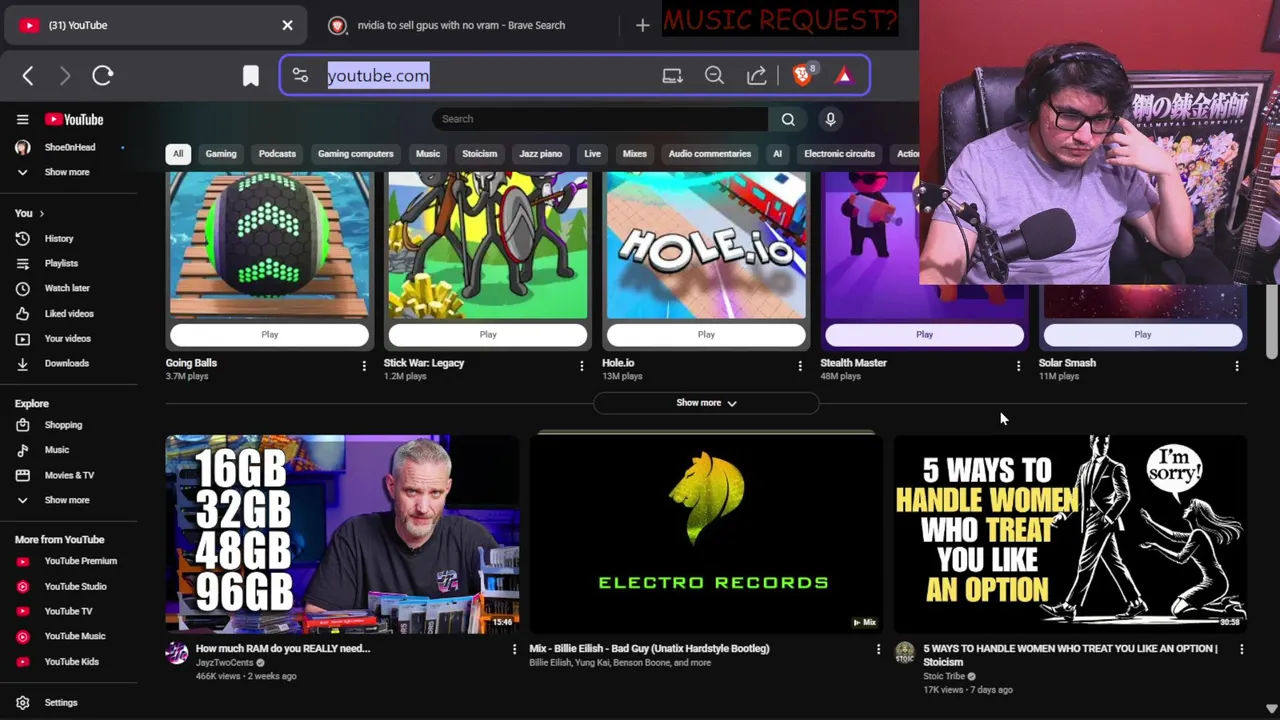Open the Brave Shields lion icon
The image size is (1280, 720).
tap(802, 75)
